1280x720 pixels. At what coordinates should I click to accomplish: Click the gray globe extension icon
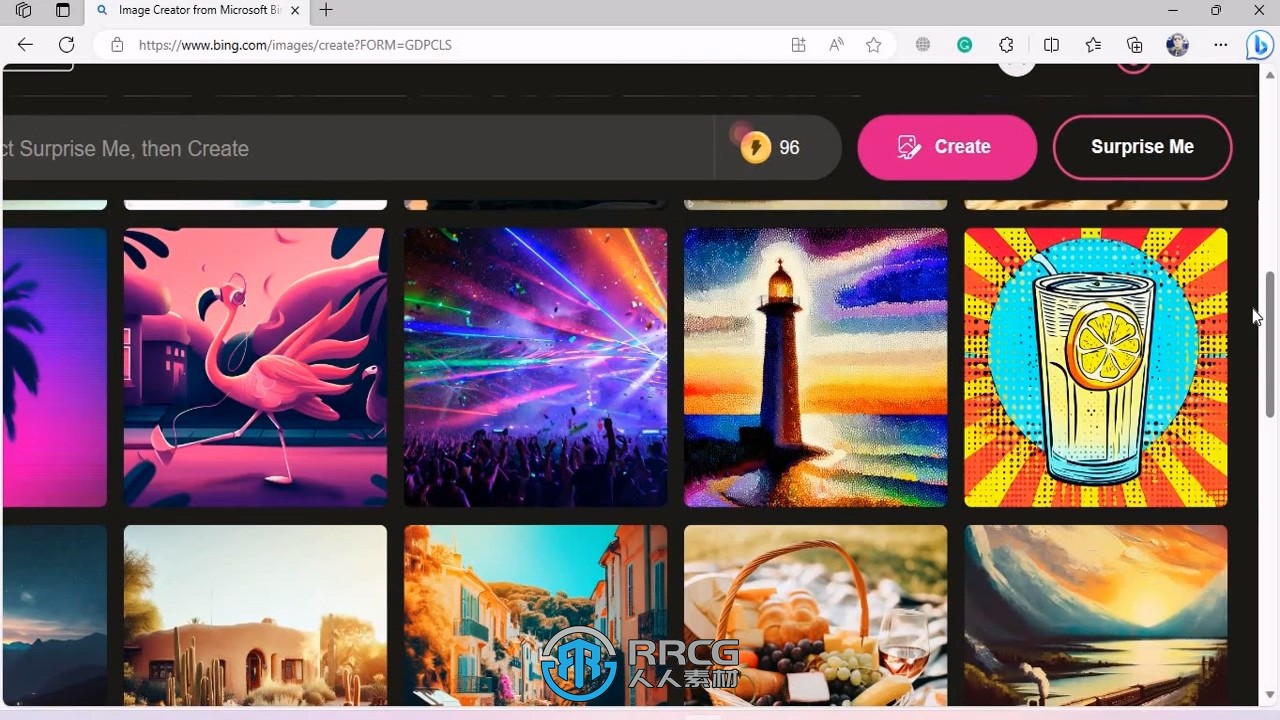923,45
